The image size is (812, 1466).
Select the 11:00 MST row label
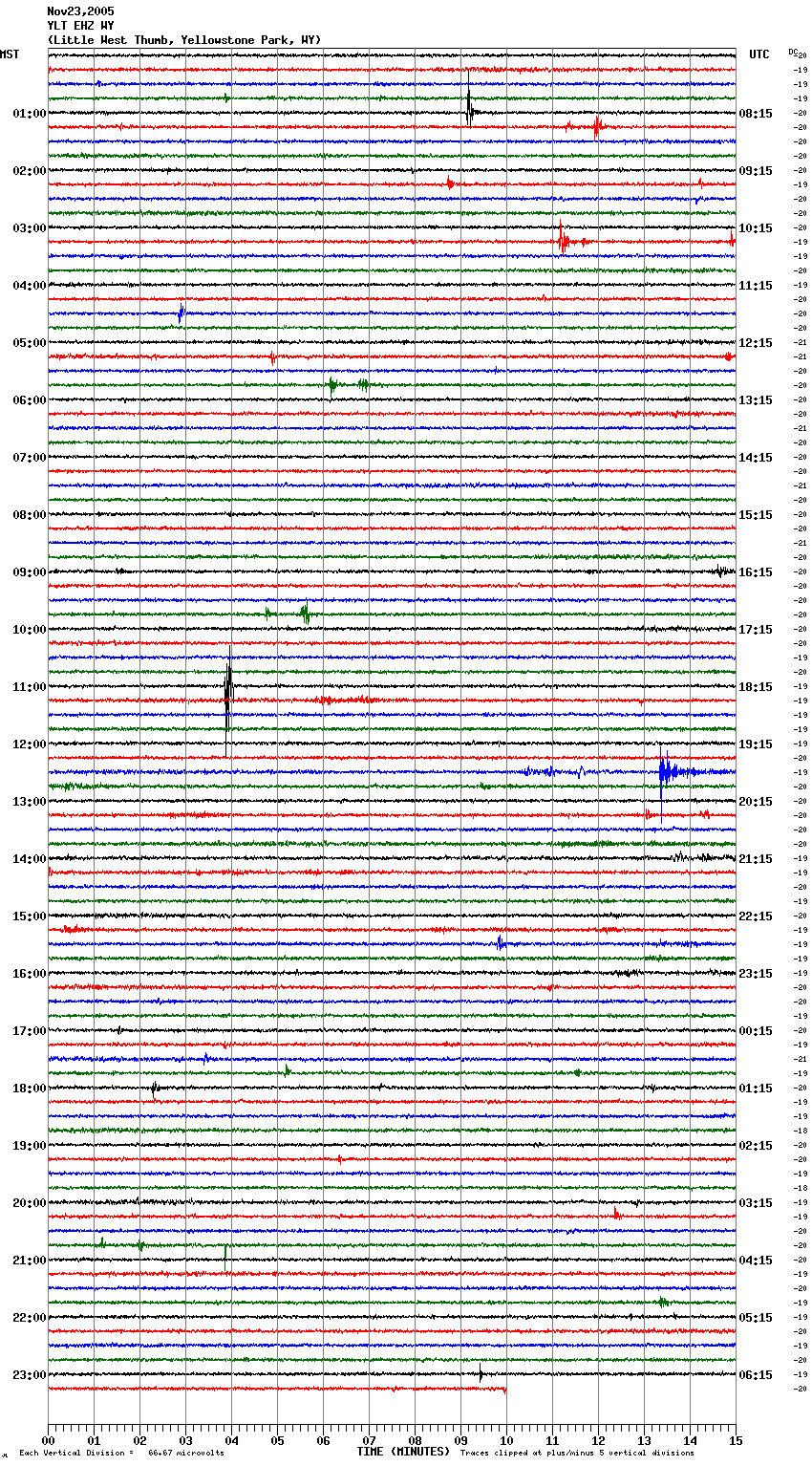click(x=30, y=687)
